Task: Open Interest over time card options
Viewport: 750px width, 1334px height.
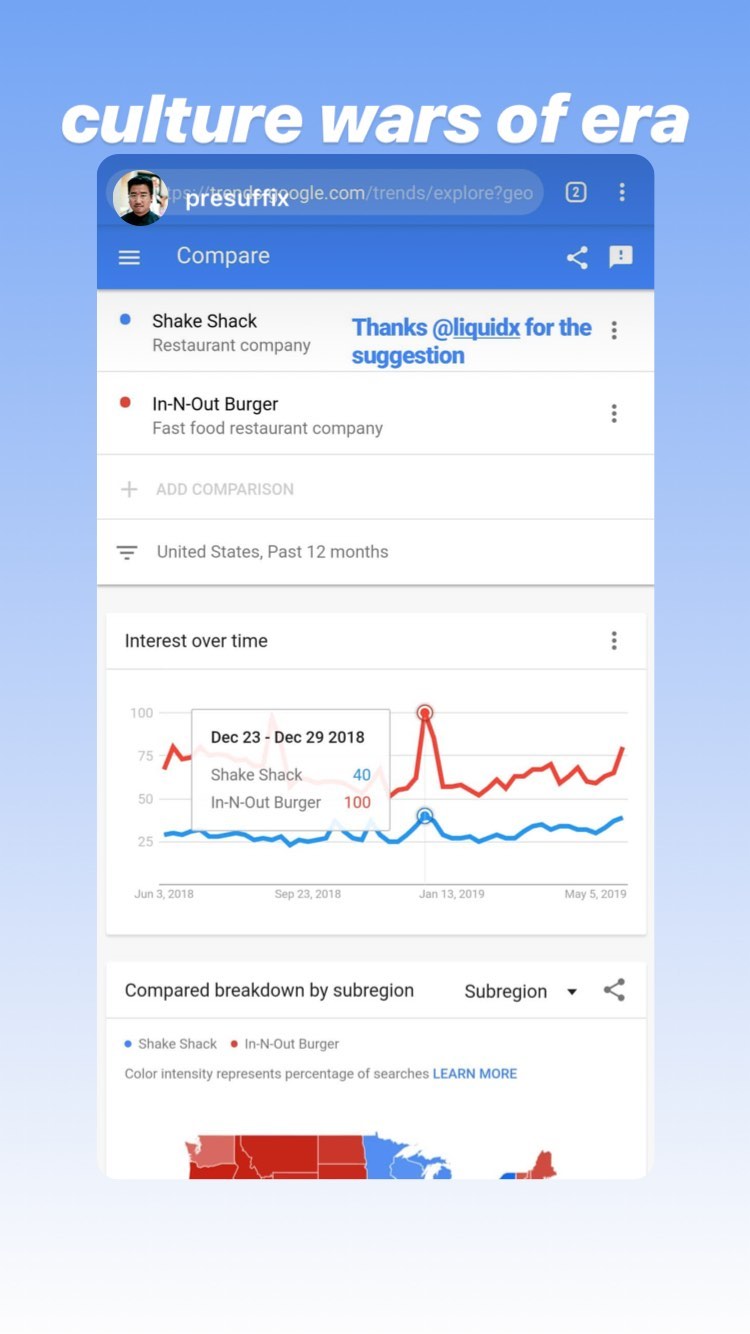Action: [x=614, y=641]
